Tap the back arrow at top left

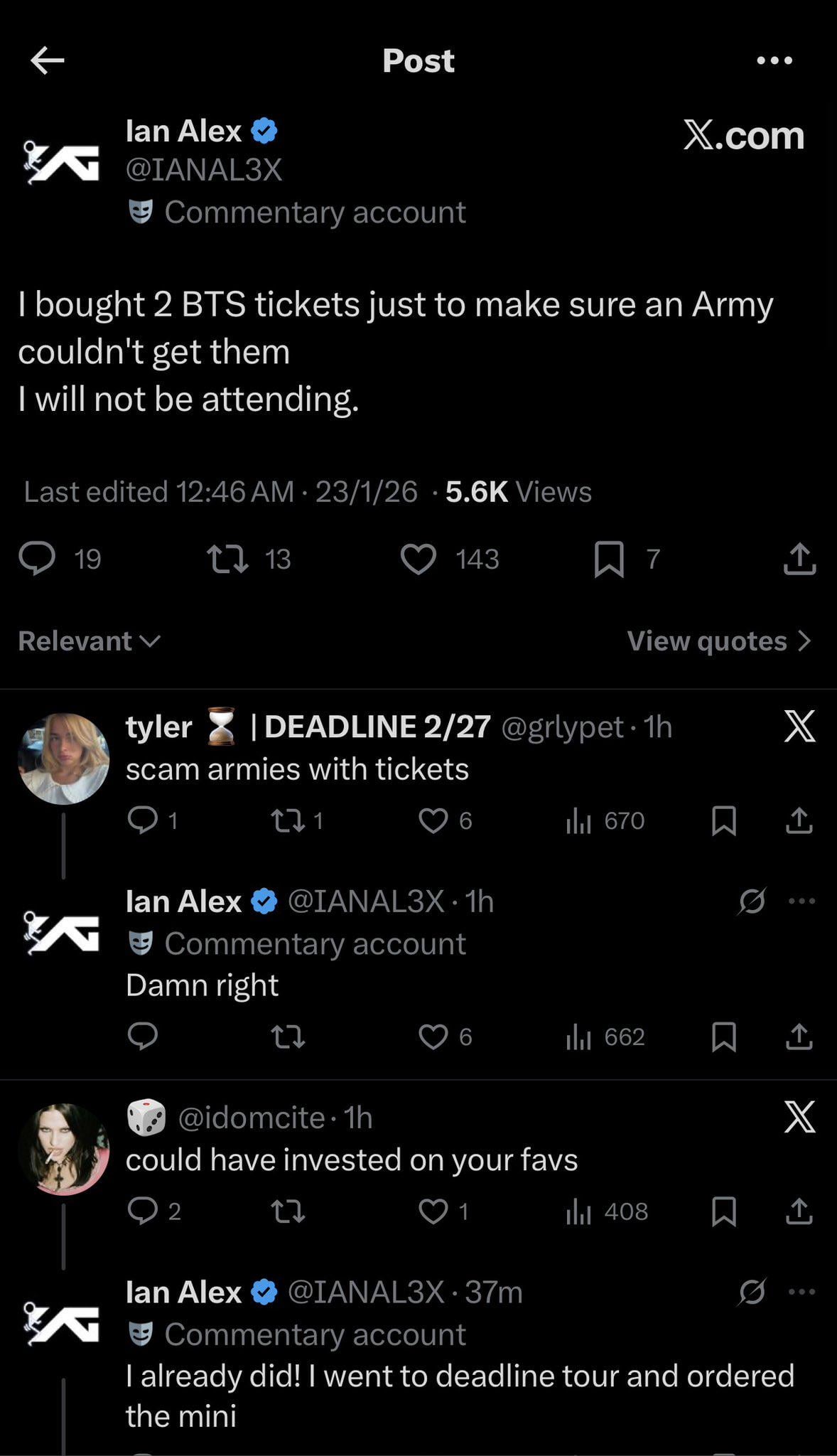48,60
